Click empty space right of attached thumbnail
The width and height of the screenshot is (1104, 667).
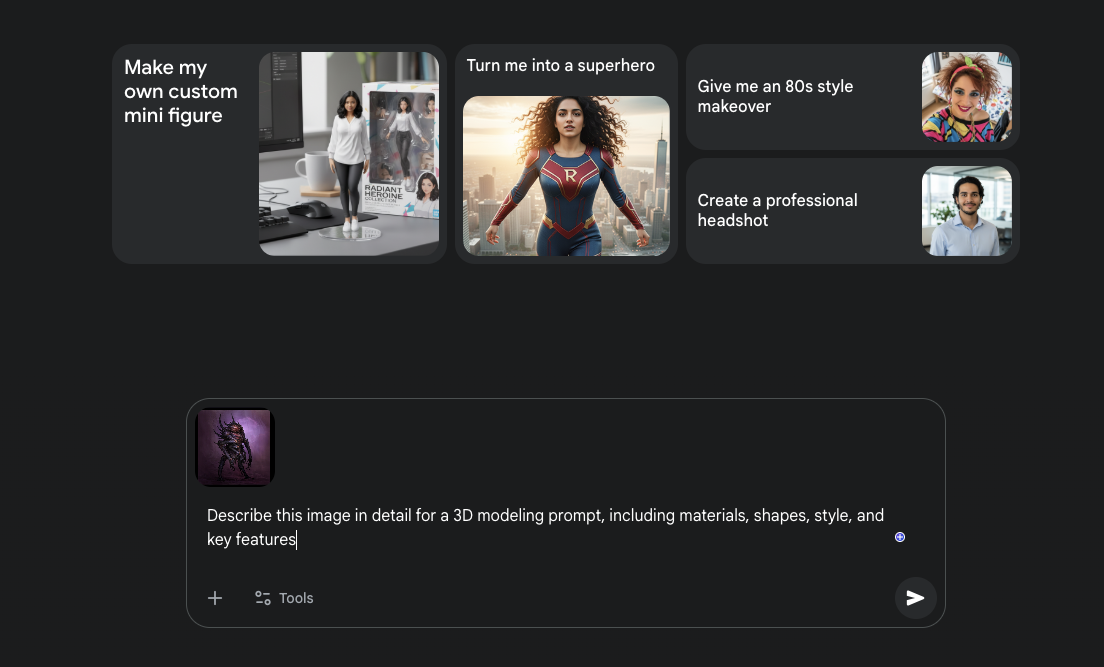tap(600, 447)
